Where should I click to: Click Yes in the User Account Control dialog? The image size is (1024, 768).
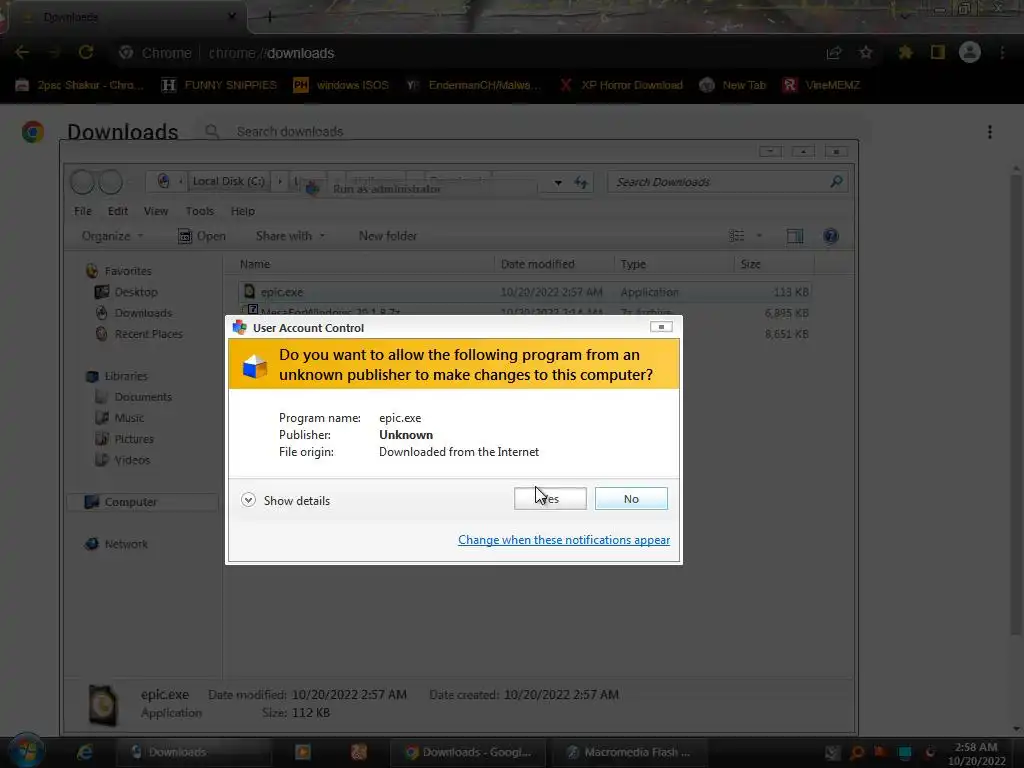[x=550, y=499]
